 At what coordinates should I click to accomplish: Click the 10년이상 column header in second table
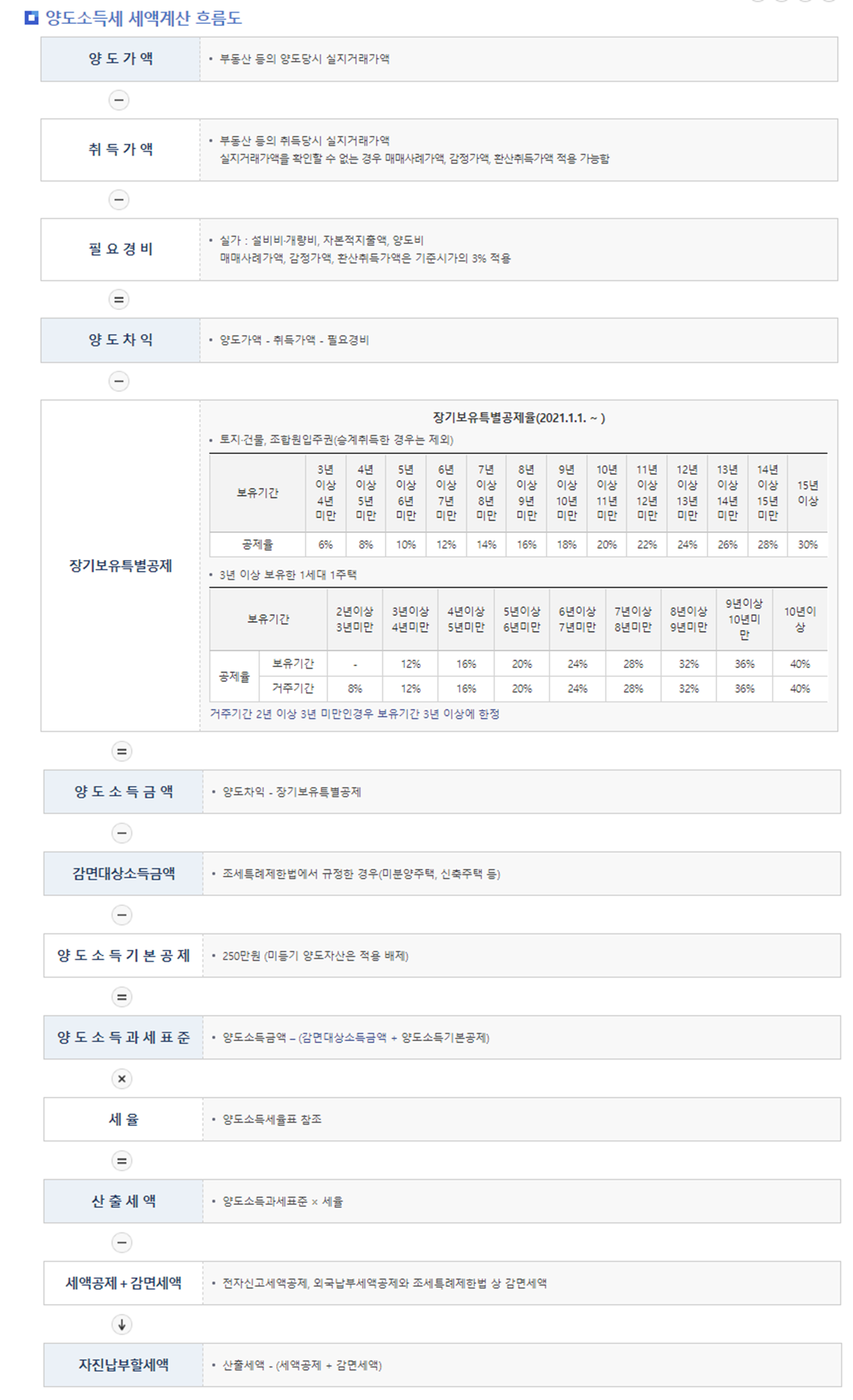tap(800, 619)
